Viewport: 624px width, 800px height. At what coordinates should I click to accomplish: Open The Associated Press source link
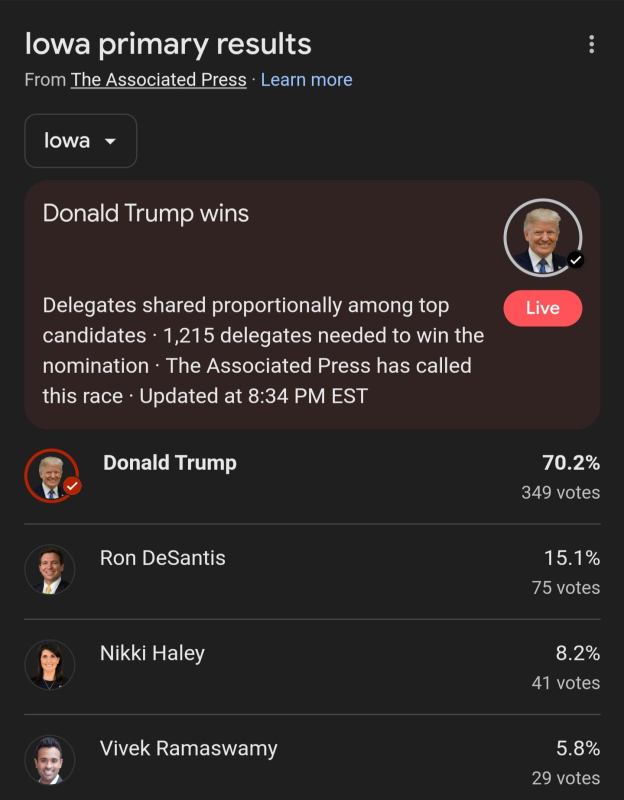pyautogui.click(x=158, y=80)
